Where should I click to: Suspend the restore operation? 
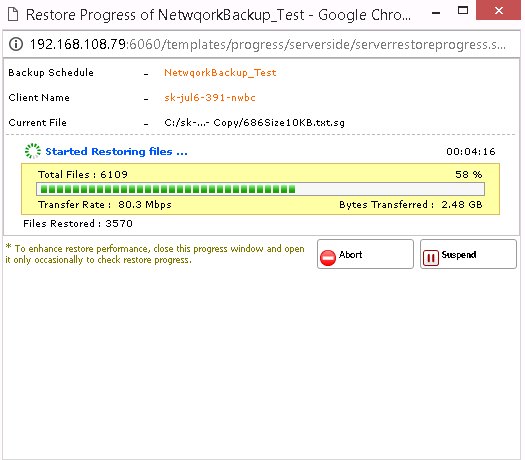click(x=468, y=254)
